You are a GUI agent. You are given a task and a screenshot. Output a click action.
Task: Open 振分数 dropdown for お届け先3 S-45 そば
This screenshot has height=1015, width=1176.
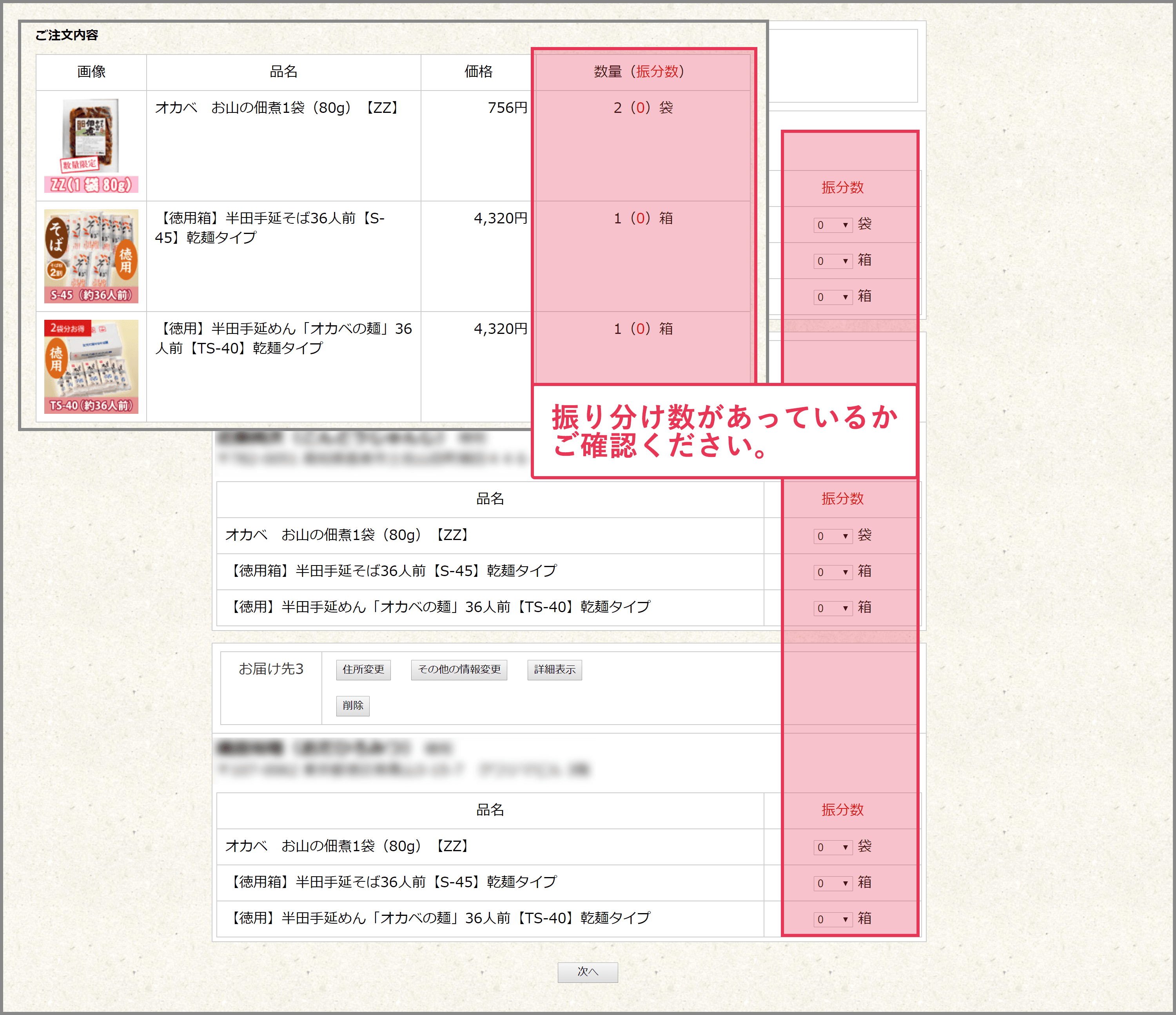(833, 883)
